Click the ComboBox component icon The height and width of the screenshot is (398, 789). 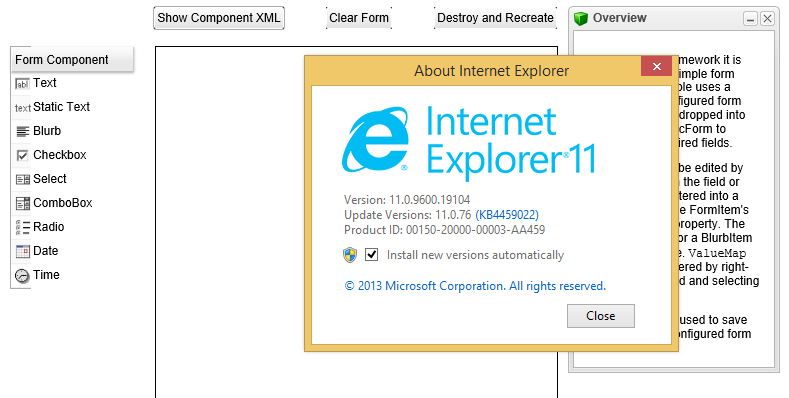coord(23,203)
